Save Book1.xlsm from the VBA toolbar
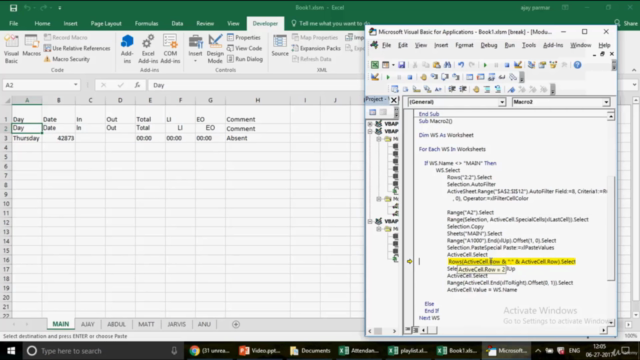 402,65
